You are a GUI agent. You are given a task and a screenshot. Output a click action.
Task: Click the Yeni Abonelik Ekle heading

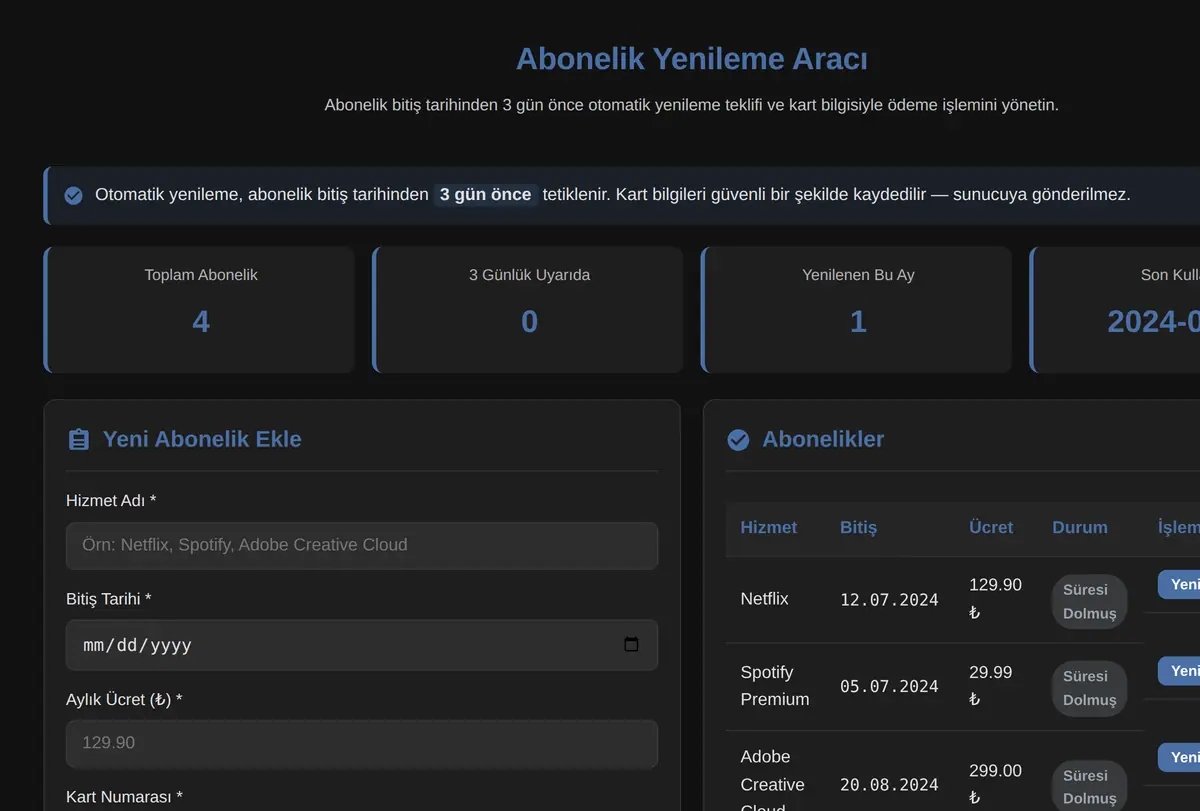click(x=202, y=439)
